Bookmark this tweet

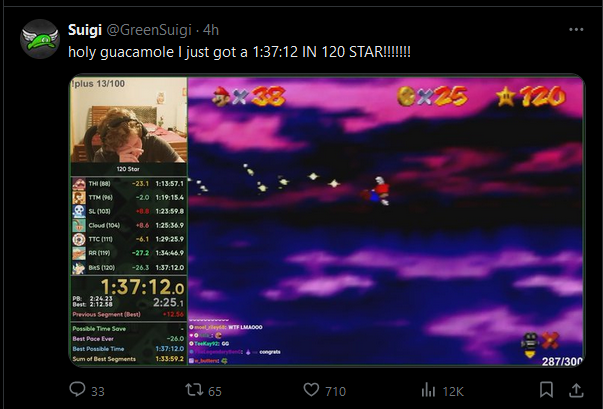pyautogui.click(x=546, y=390)
